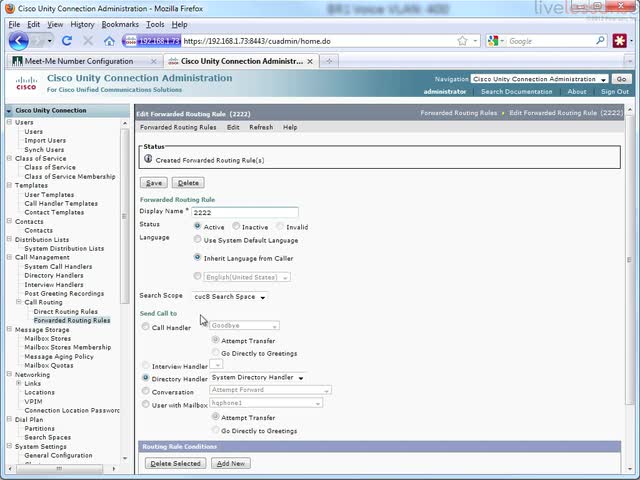Collapse the Templates tree group
The image size is (640, 480).
tap(9, 185)
